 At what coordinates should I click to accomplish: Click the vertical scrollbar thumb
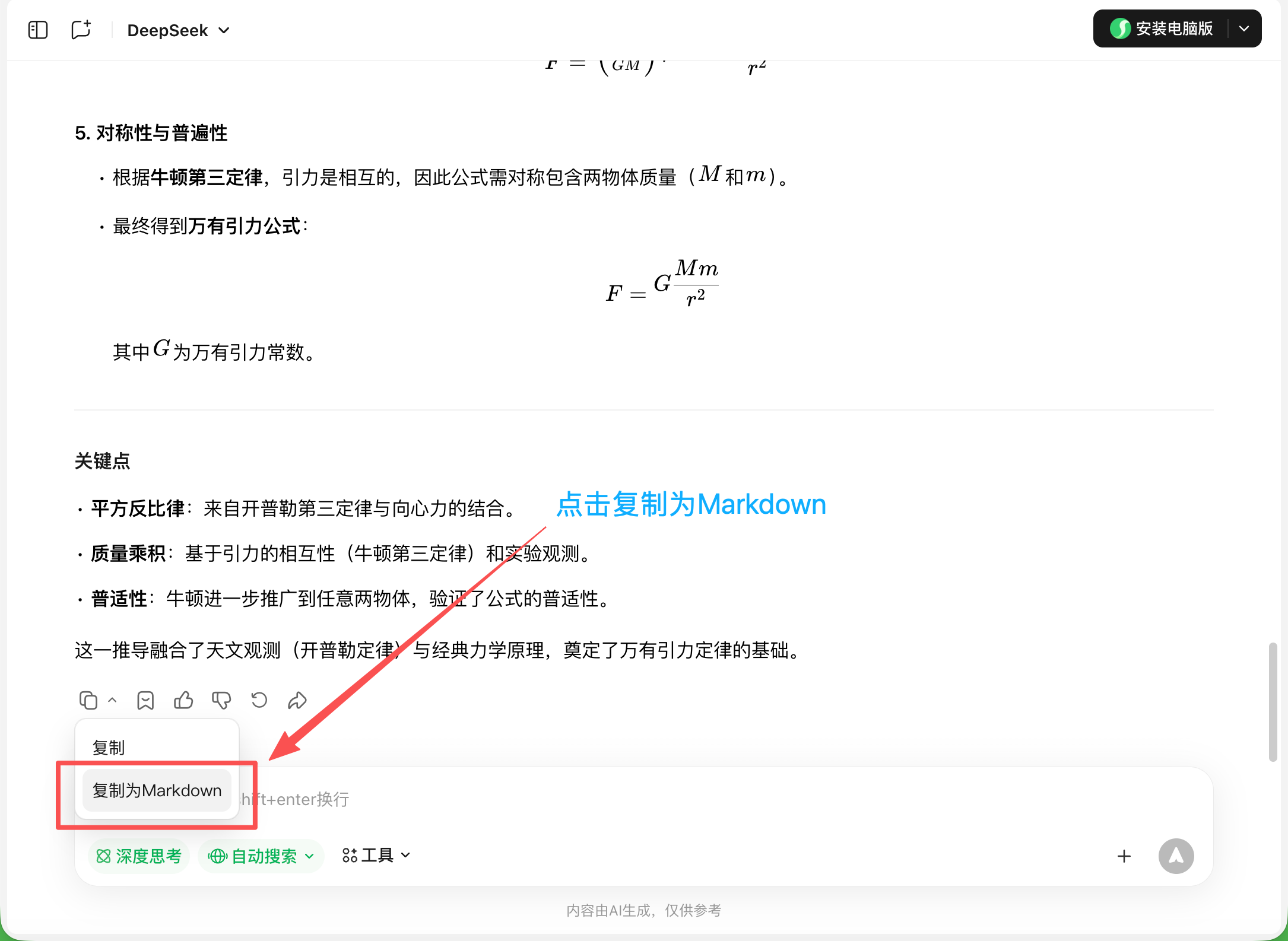[1272, 701]
